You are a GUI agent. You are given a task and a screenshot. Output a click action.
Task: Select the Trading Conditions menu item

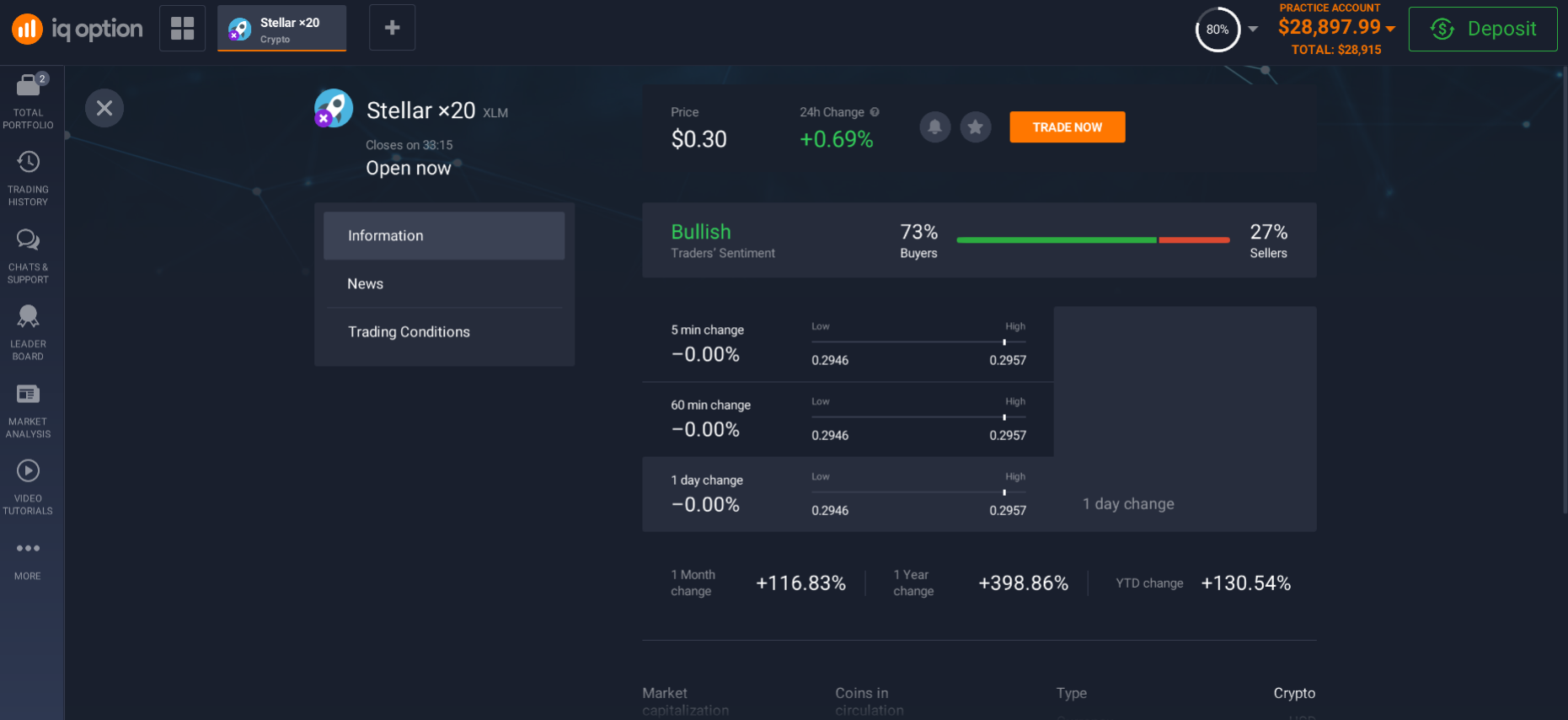pos(444,331)
